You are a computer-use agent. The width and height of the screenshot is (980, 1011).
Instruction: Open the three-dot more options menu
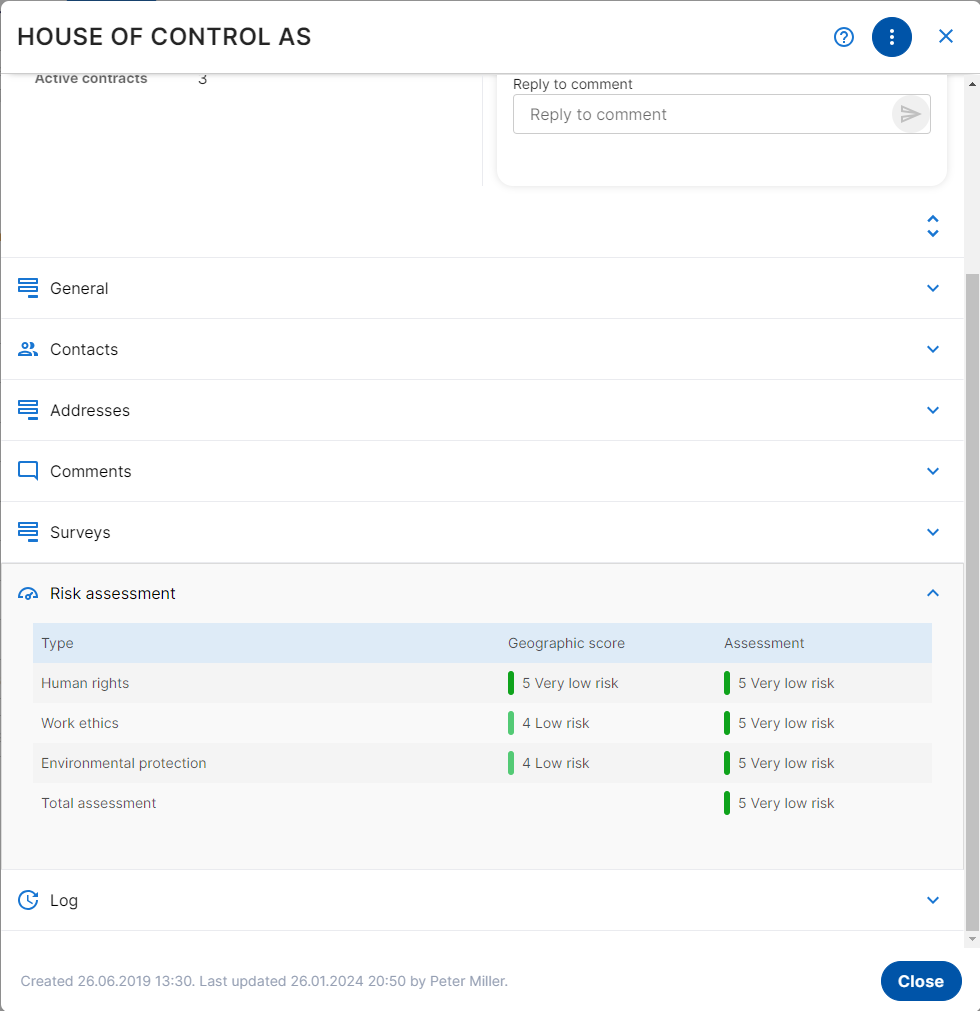point(892,37)
